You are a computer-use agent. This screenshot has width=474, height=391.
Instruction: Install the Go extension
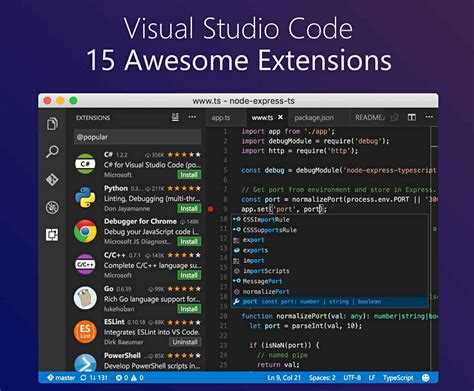[189, 309]
